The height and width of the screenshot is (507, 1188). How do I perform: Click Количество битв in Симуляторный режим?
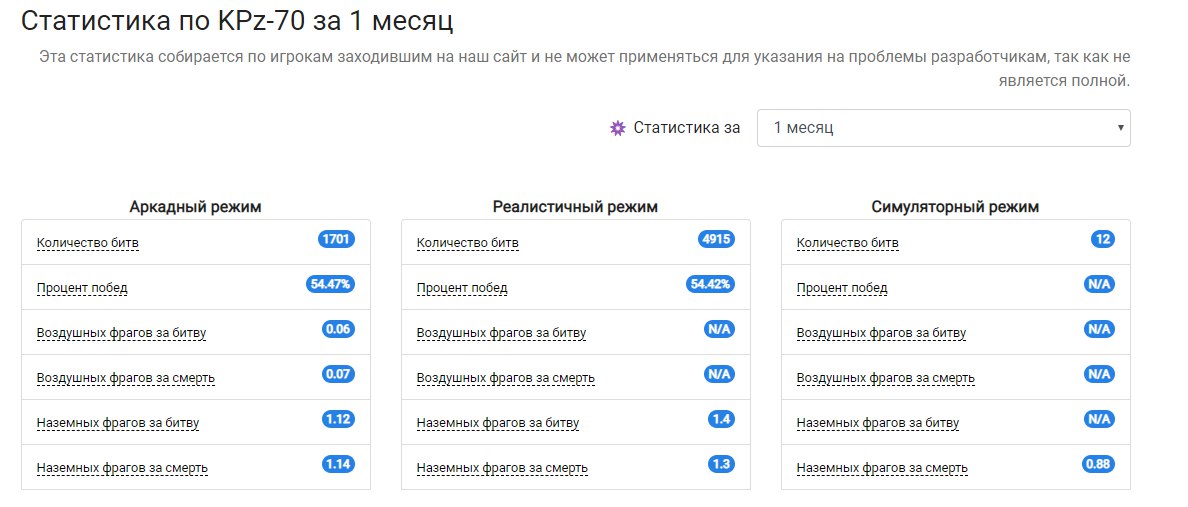(848, 243)
